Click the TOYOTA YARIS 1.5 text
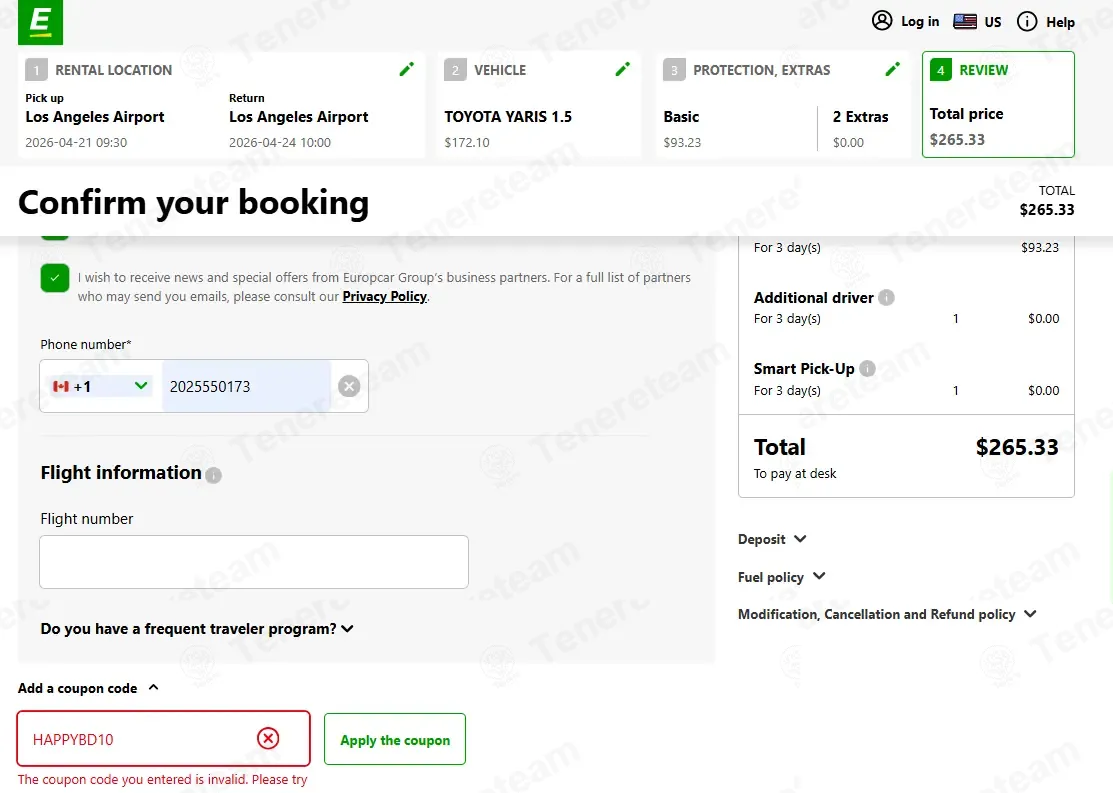The height and width of the screenshot is (793, 1113). tap(508, 116)
